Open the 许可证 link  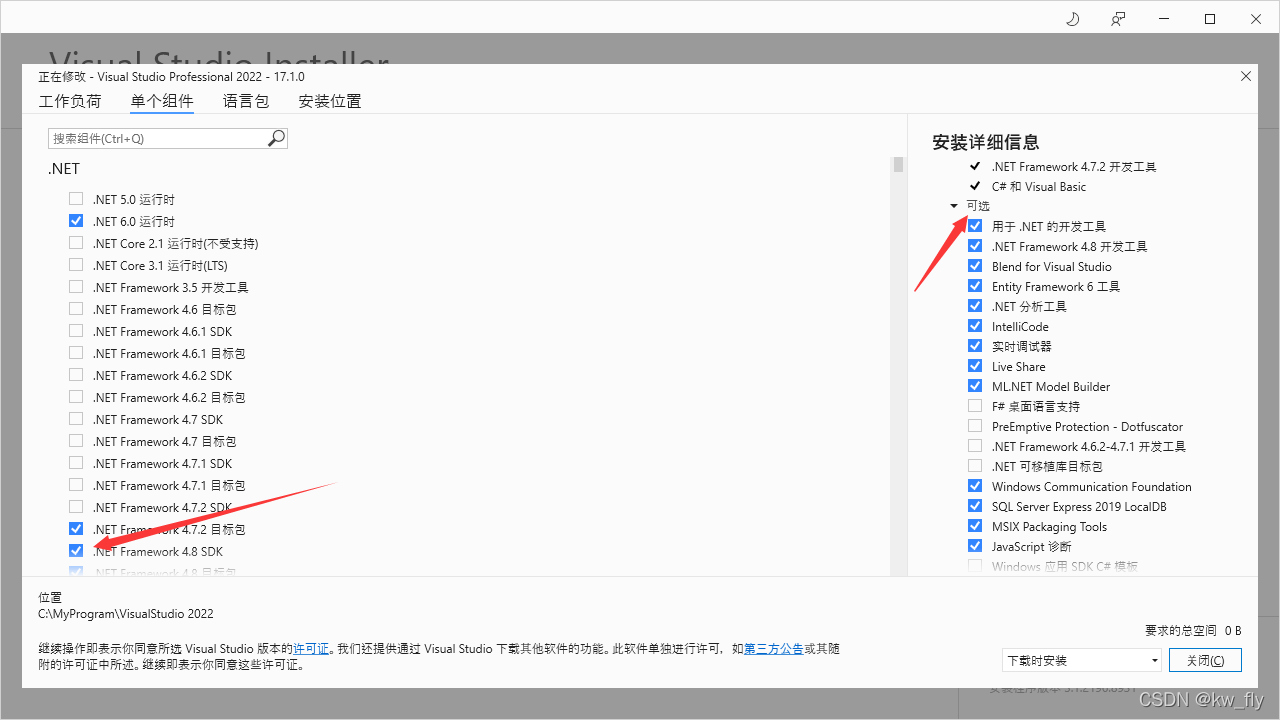(311, 649)
